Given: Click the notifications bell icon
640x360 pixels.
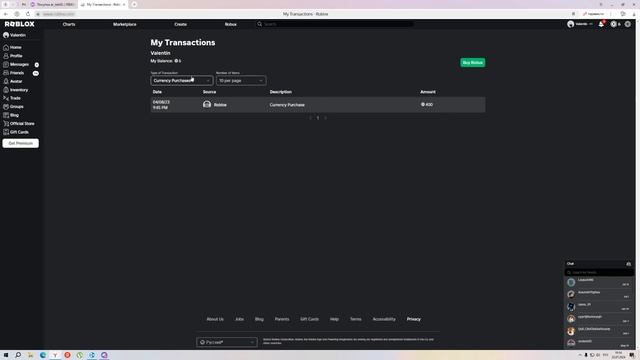Looking at the screenshot, I should (601, 24).
